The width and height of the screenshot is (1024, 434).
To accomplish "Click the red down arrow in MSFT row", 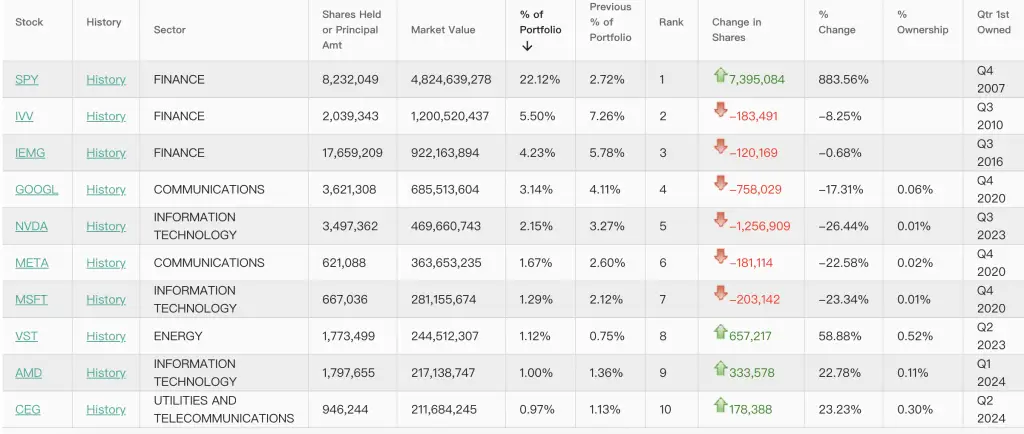I will click(x=720, y=294).
